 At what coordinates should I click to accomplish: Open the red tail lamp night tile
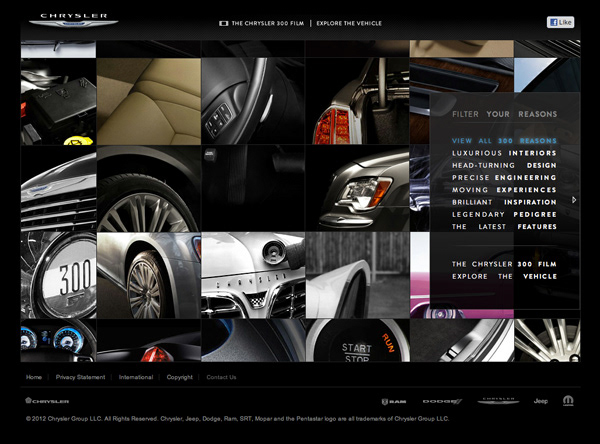pyautogui.click(x=149, y=340)
